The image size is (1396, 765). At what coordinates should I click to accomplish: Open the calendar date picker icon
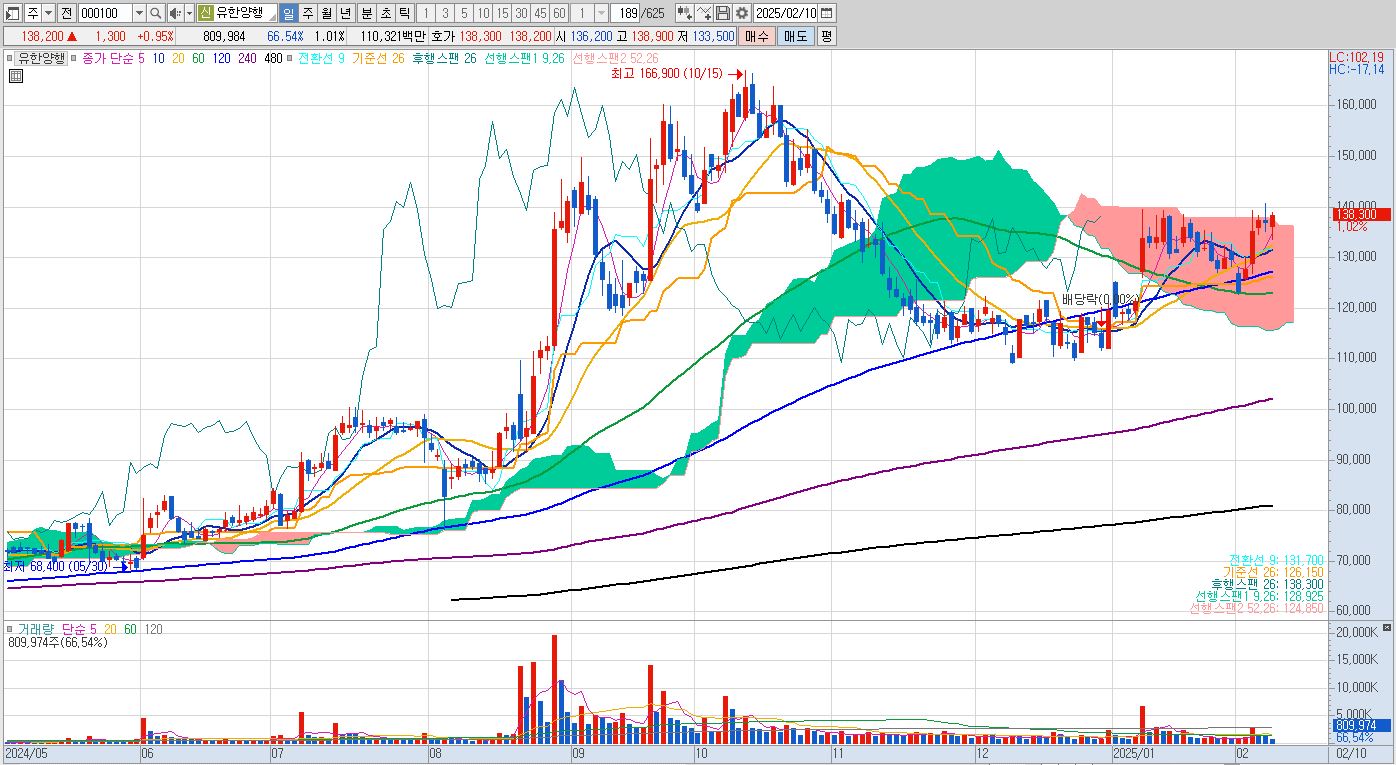827,13
